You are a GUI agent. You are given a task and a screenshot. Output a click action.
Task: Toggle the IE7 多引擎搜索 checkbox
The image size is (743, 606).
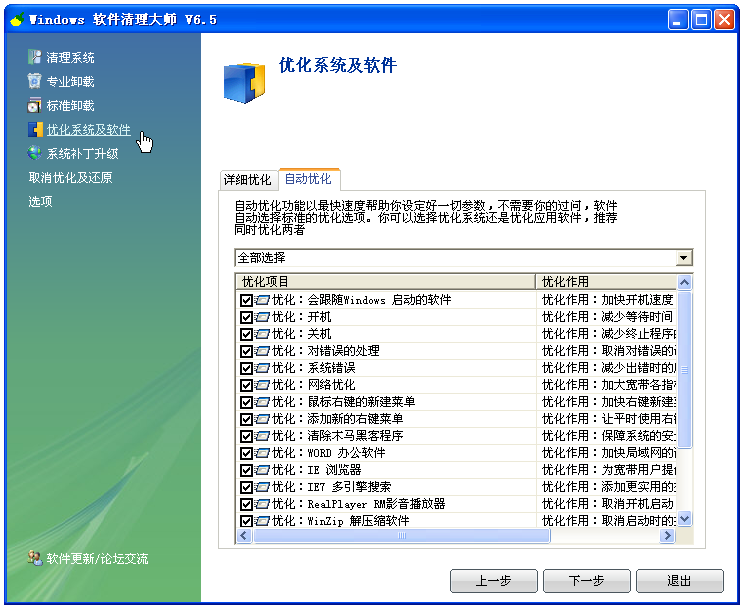pyautogui.click(x=246, y=488)
